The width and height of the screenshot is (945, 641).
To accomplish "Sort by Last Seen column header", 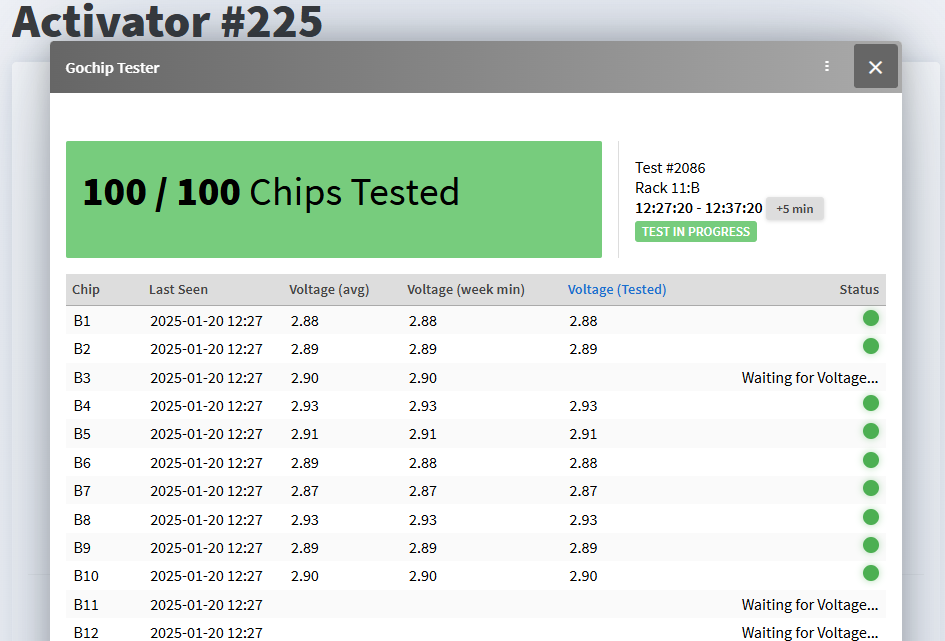I will coord(178,290).
